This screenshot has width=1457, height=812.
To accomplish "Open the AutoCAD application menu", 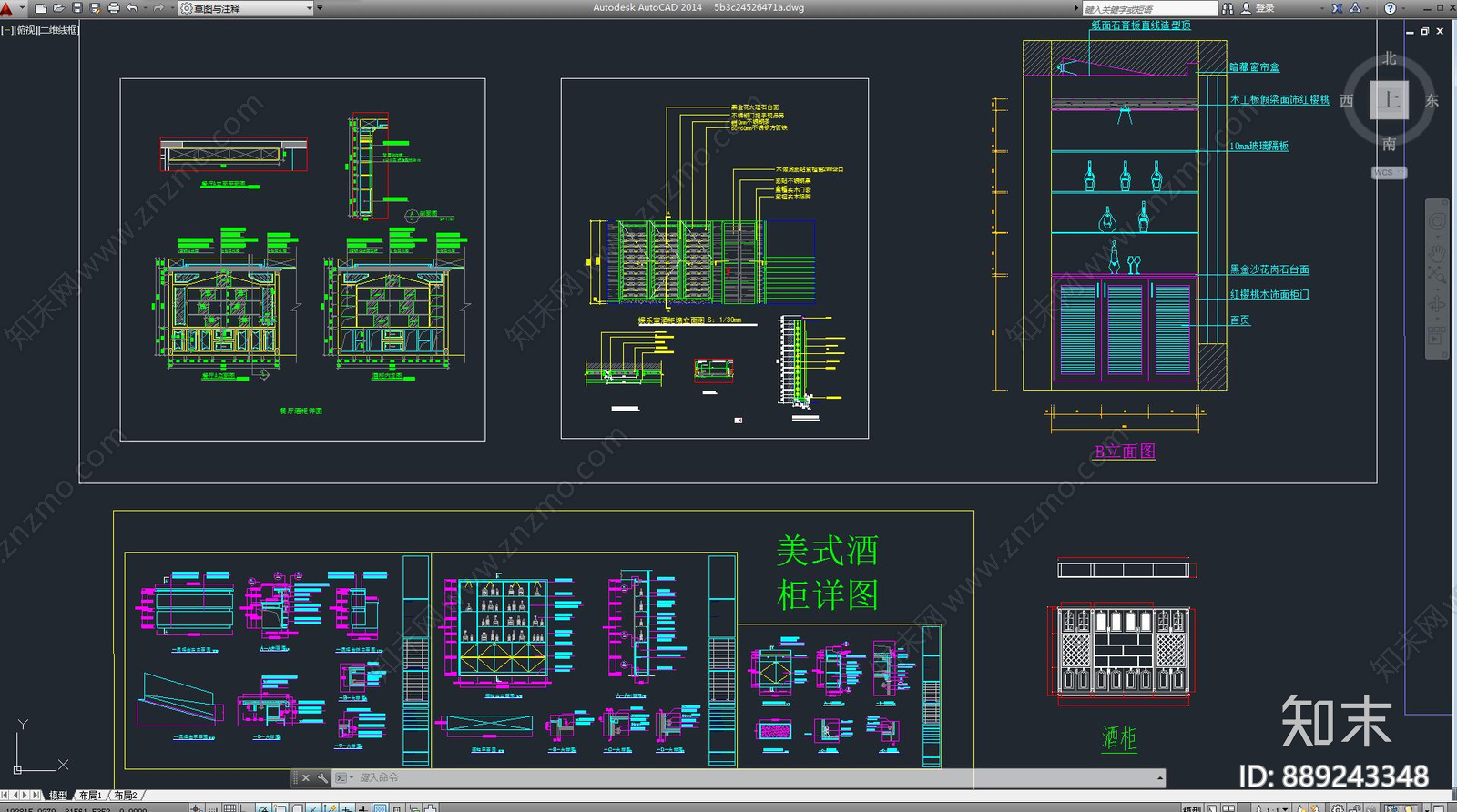I will (x=7, y=8).
